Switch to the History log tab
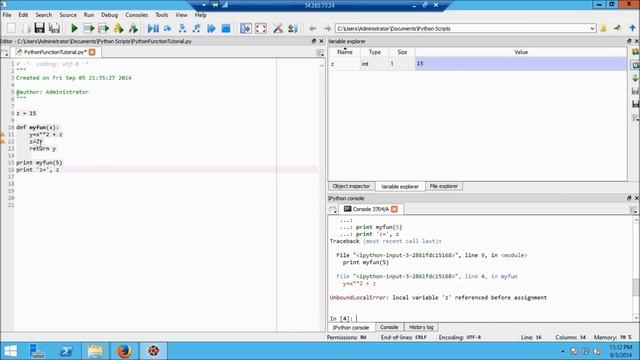The width and height of the screenshot is (640, 360). pos(421,327)
